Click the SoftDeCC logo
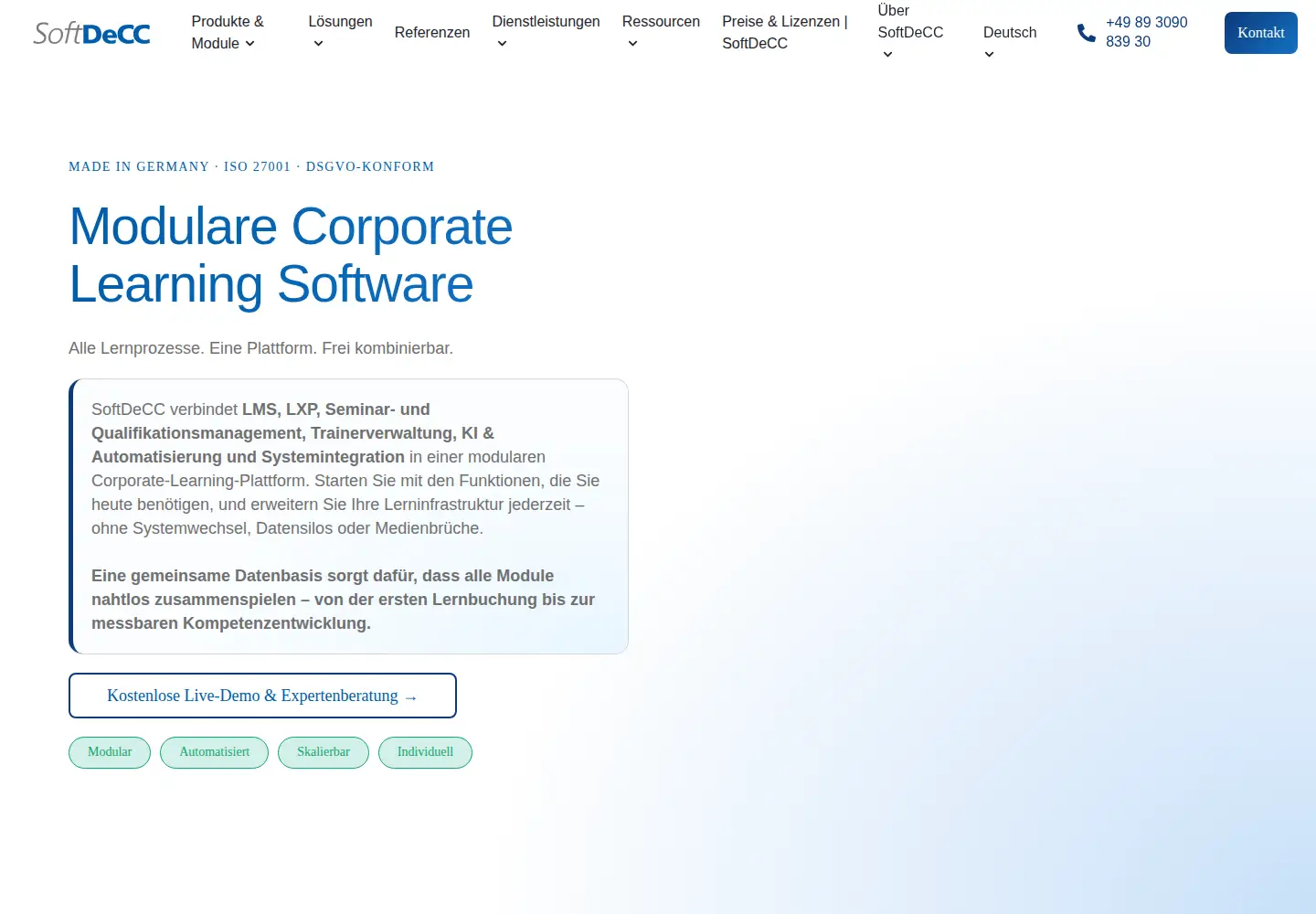The height and width of the screenshot is (914, 1316). click(x=91, y=34)
